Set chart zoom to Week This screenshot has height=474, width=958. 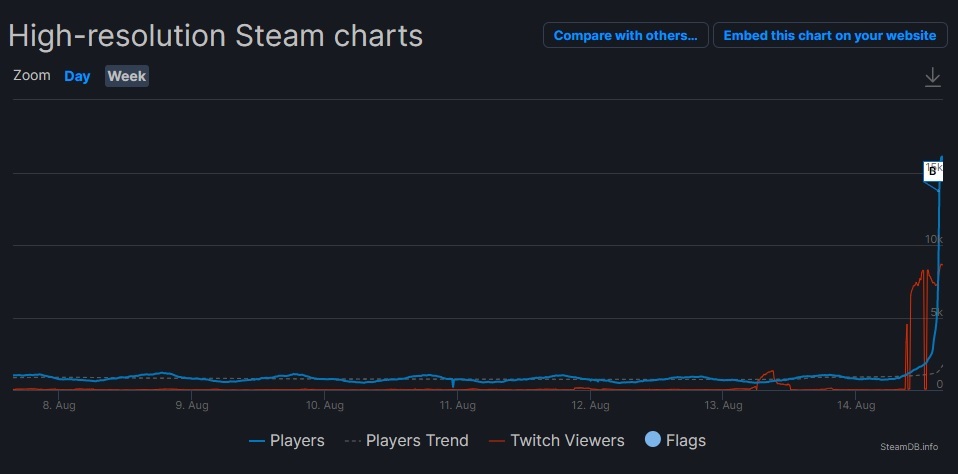coord(127,76)
